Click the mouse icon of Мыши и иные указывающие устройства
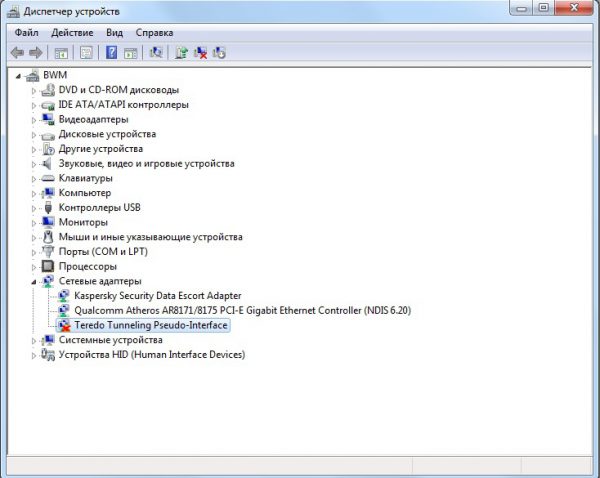 (48, 237)
